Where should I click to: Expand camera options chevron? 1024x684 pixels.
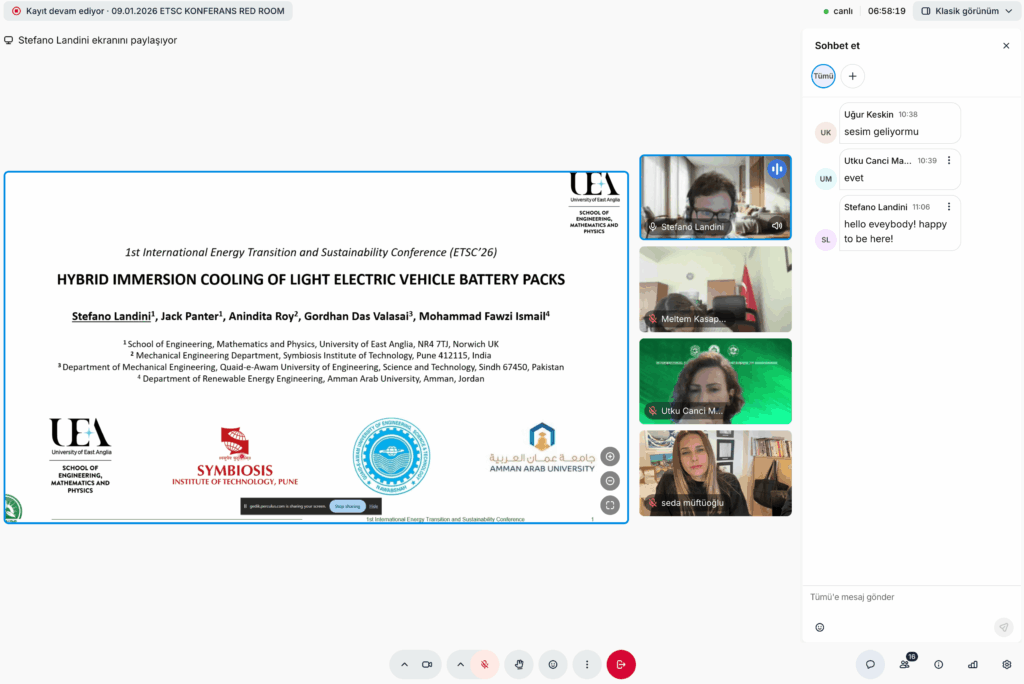point(404,664)
